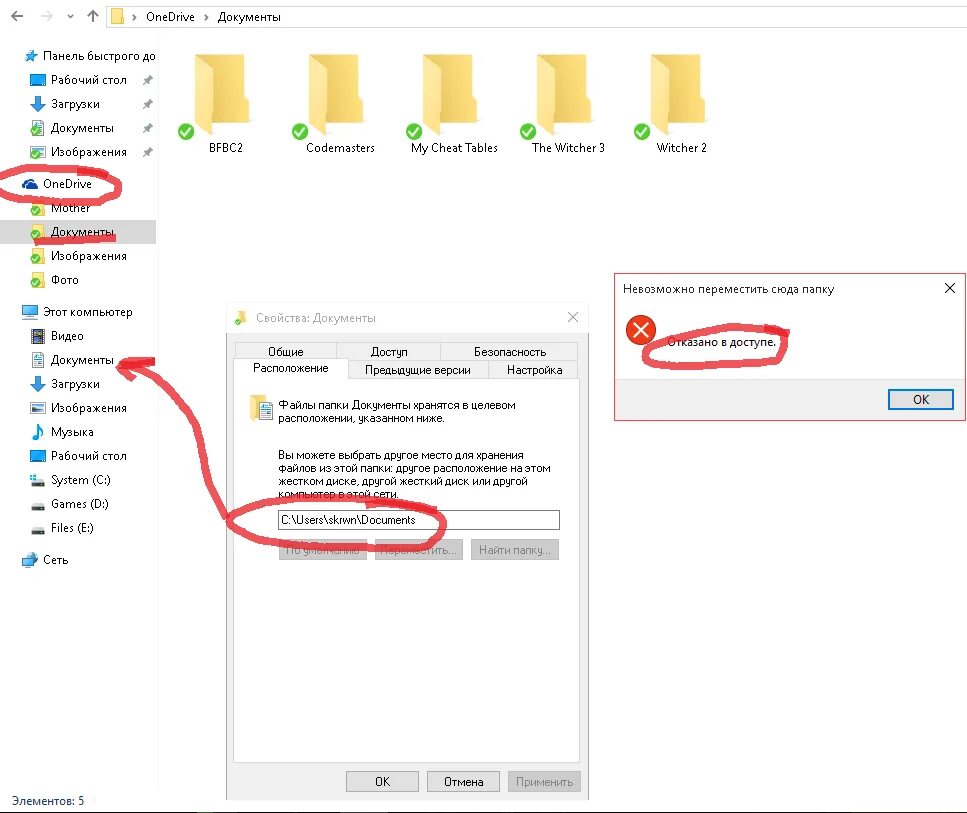Click the Найти папку... button
Image resolution: width=967 pixels, height=813 pixels.
coord(515,550)
